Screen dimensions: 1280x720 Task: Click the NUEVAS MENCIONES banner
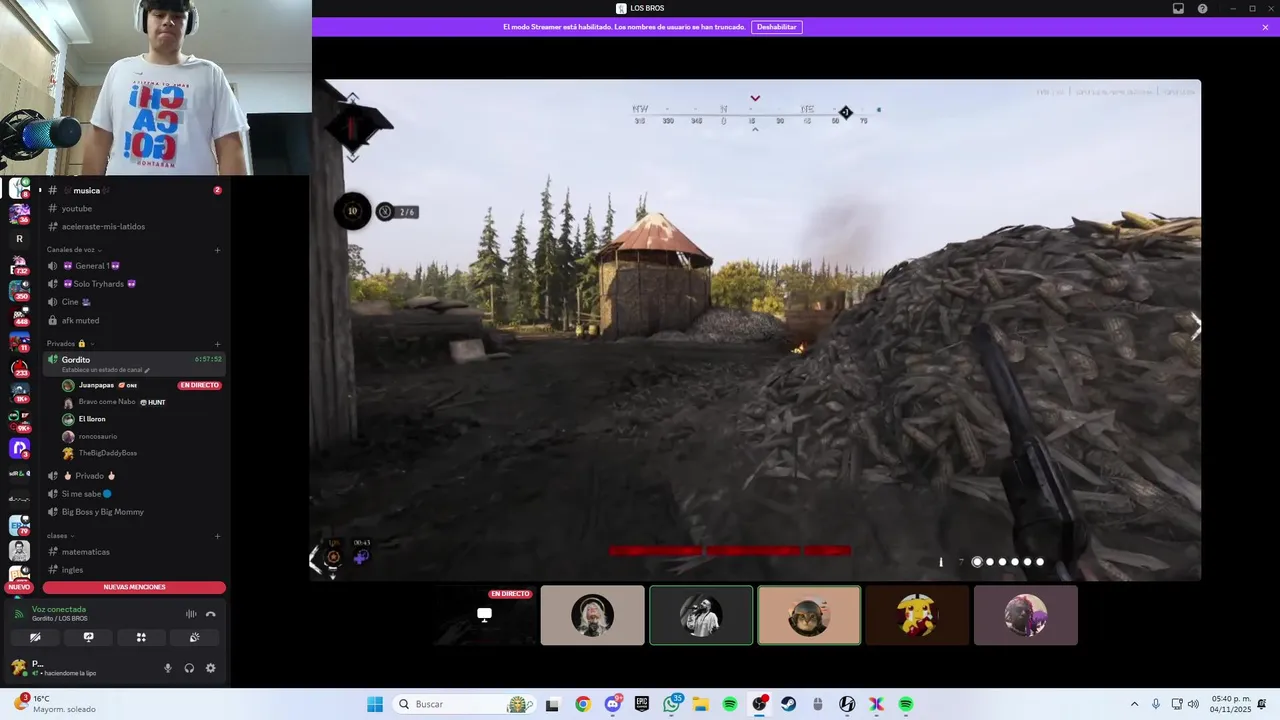click(134, 587)
